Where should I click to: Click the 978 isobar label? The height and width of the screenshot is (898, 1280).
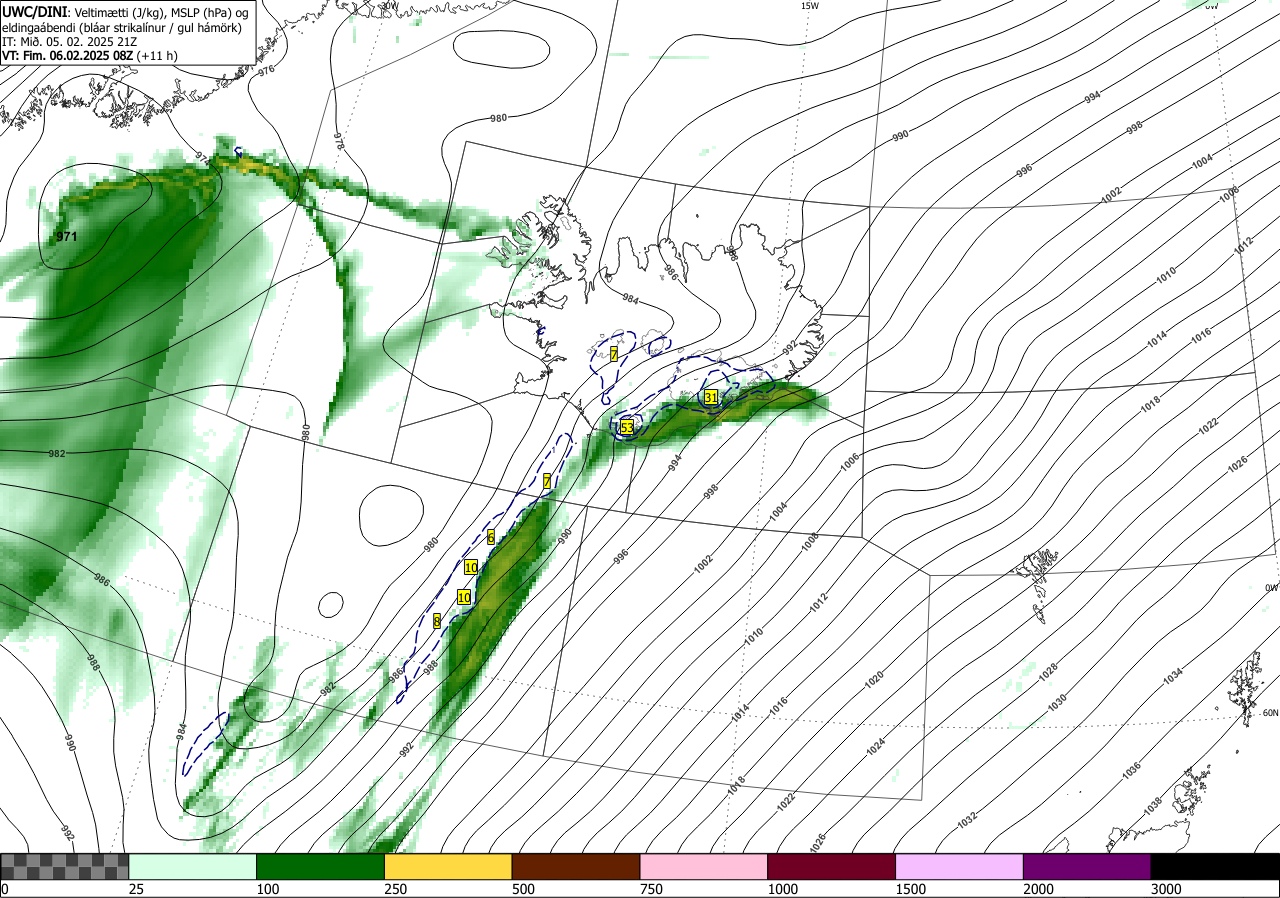[338, 141]
